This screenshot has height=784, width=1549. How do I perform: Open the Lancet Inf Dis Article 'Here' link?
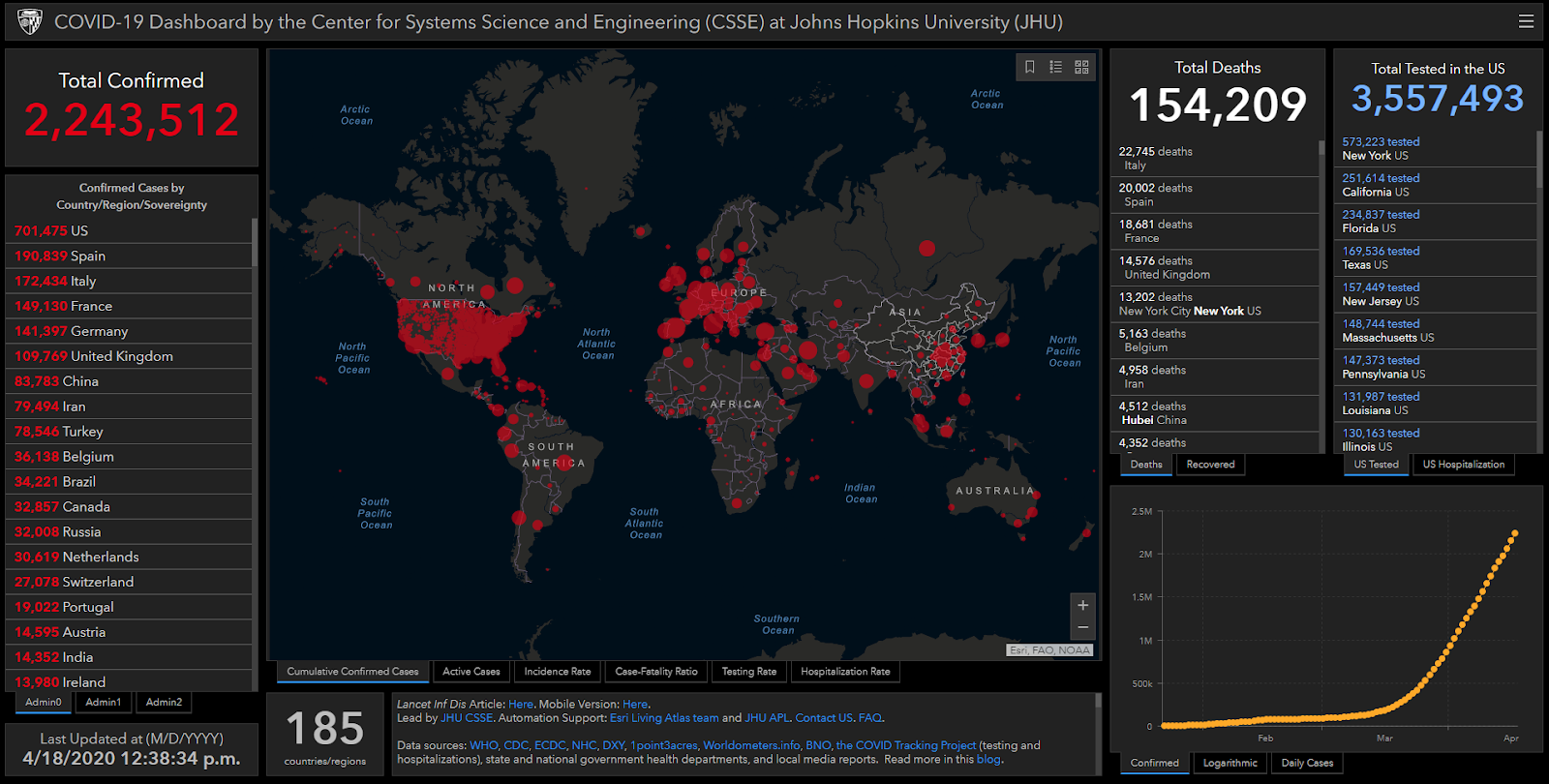(x=521, y=705)
